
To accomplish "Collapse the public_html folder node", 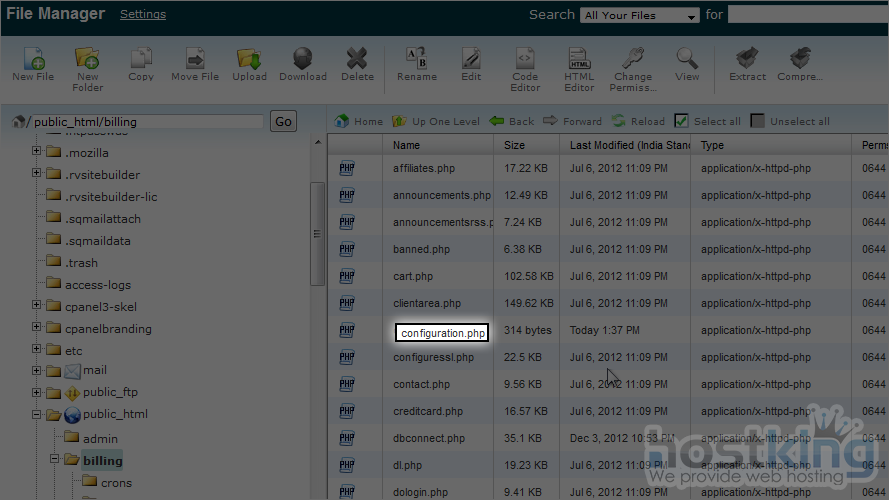I will coord(37,415).
